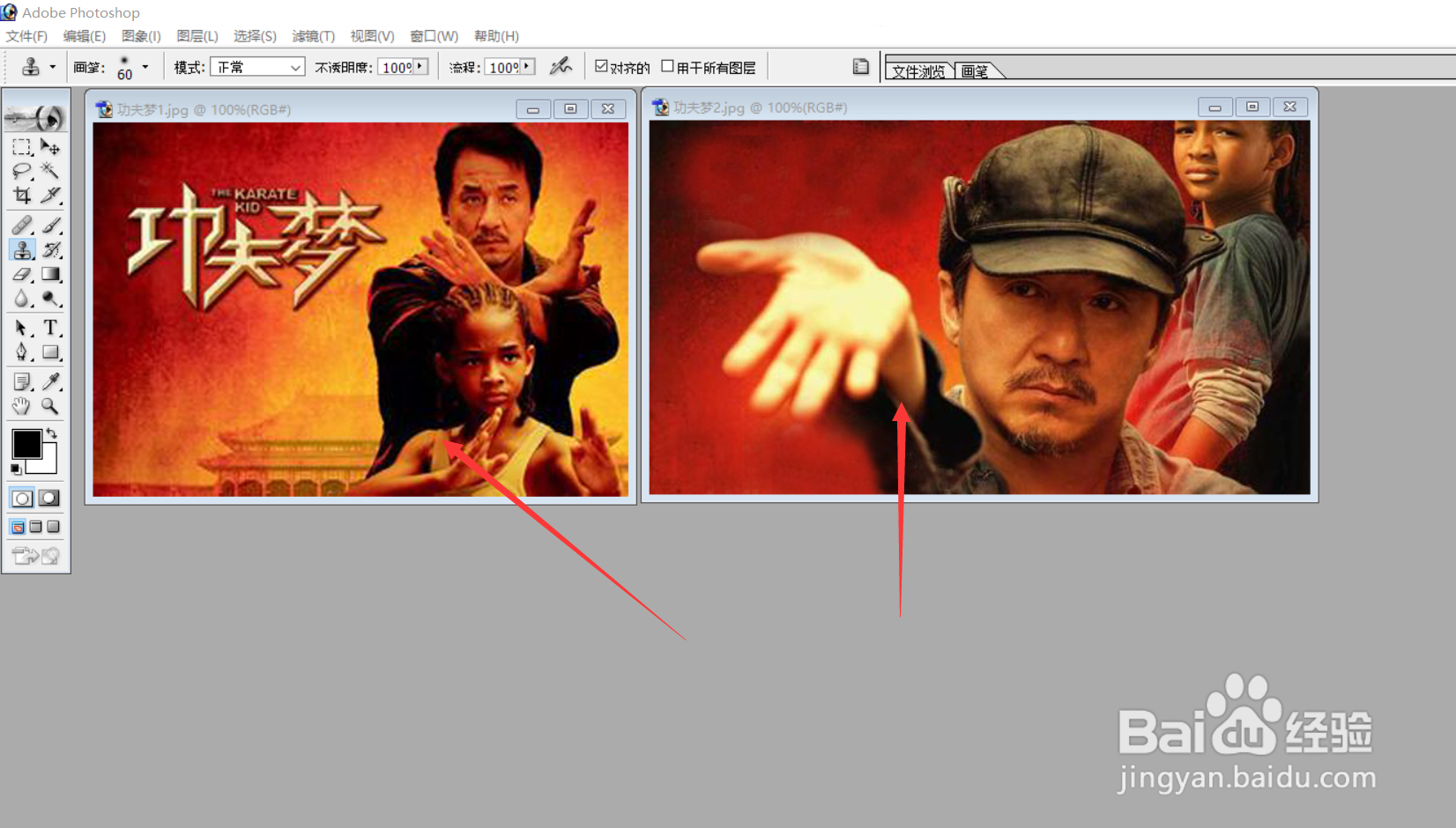Swap foreground and background colors
The height and width of the screenshot is (828, 1456).
52,433
